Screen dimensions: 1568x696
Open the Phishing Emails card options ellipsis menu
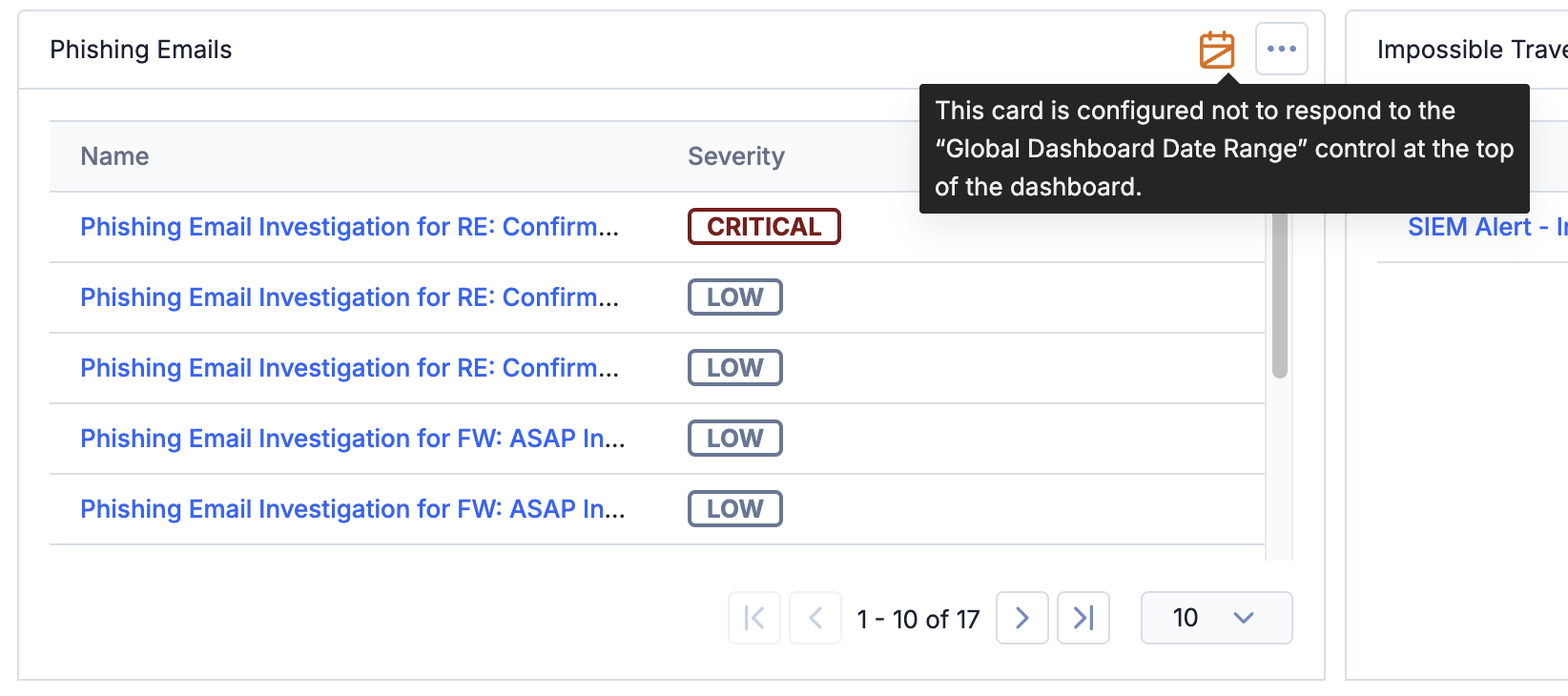pos(1281,49)
